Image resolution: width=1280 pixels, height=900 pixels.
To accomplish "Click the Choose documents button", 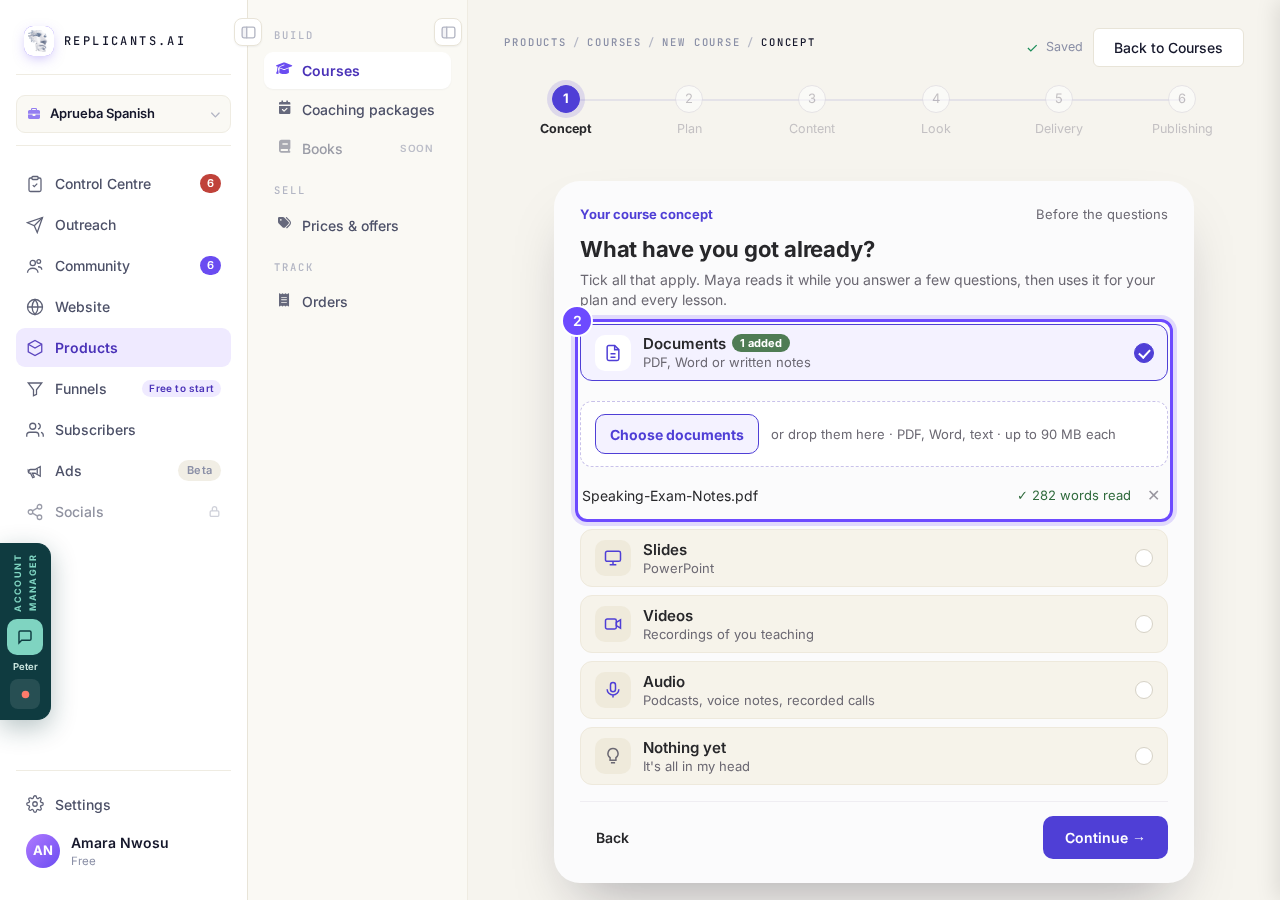I will coord(677,434).
